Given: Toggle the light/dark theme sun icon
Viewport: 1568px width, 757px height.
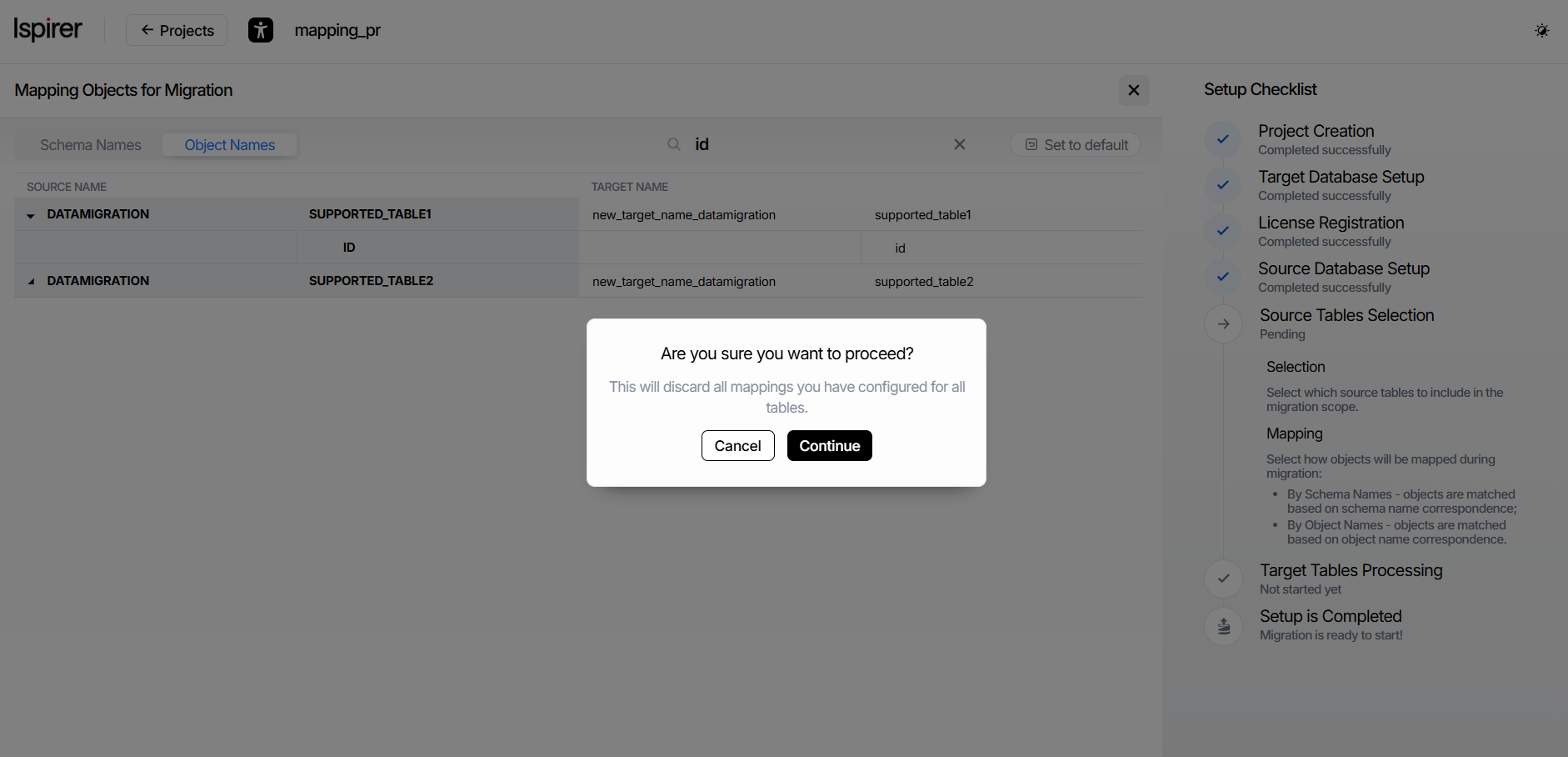Looking at the screenshot, I should click(1541, 31).
